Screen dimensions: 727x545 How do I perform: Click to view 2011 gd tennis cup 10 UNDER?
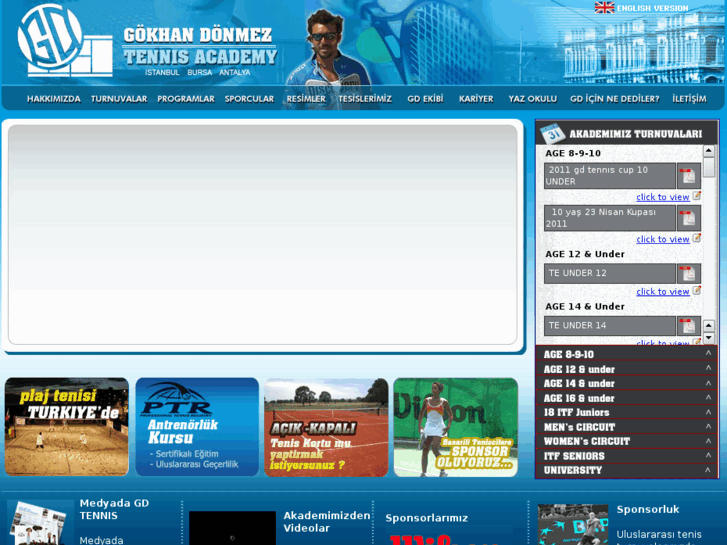663,197
